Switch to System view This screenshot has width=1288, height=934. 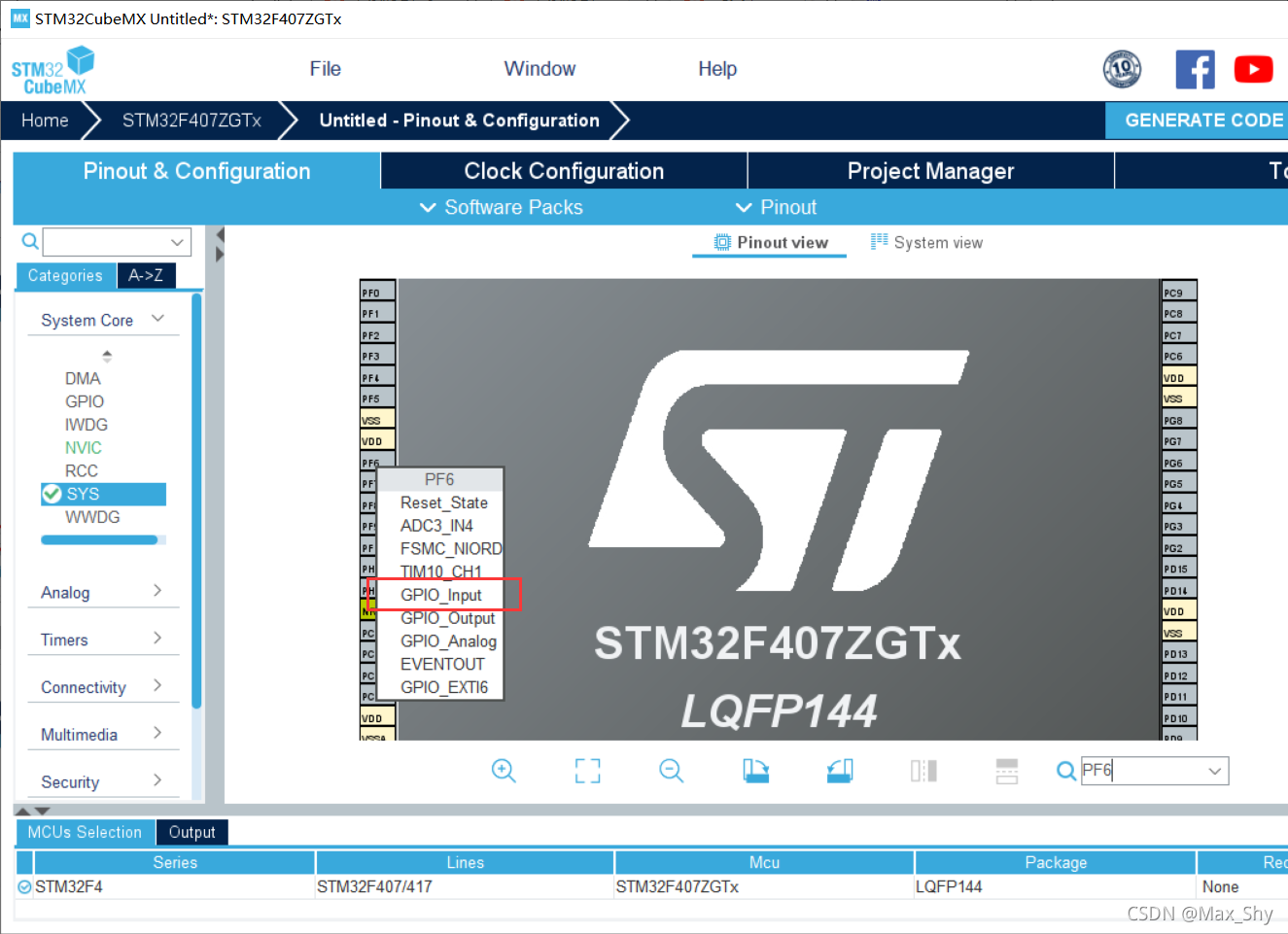[926, 243]
